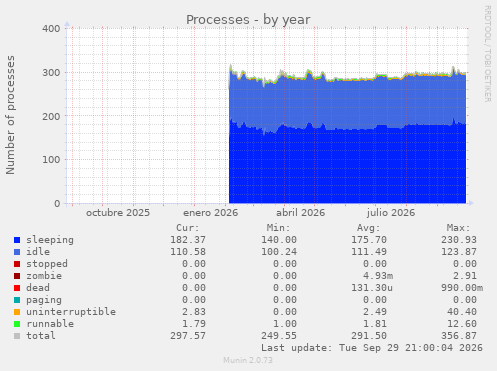Screen dimensions: 497x371
Task: Click the sleeping minimum value 140.00
Action: coord(279,240)
